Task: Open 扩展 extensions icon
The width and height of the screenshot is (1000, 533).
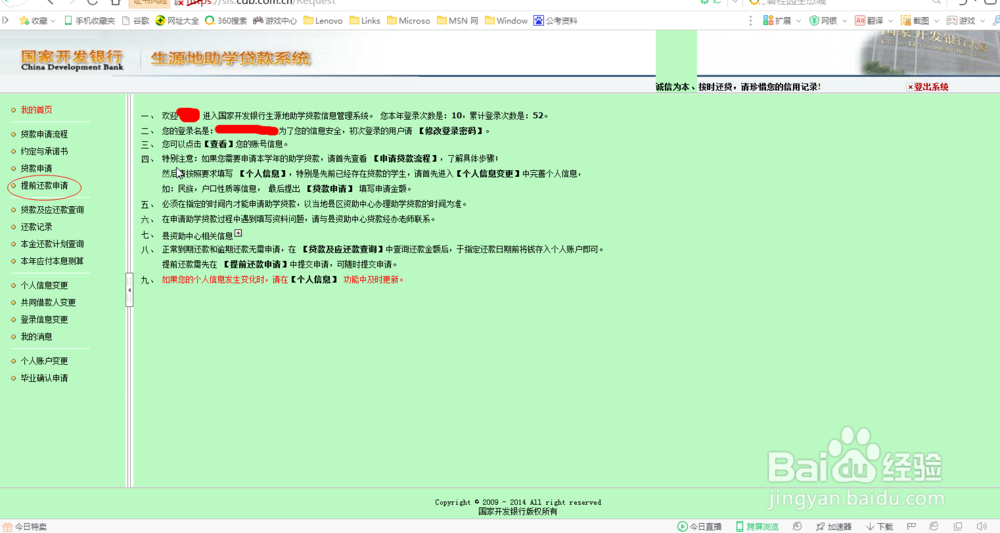Action: (x=768, y=21)
